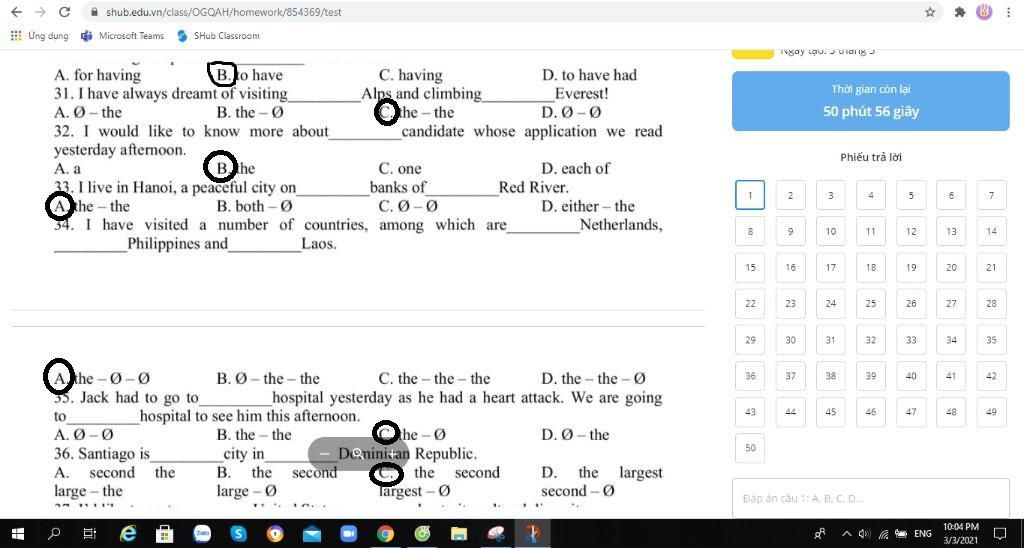Open the Paint app on the taskbar
This screenshot has height=548, width=1024.
pyautogui.click(x=496, y=534)
